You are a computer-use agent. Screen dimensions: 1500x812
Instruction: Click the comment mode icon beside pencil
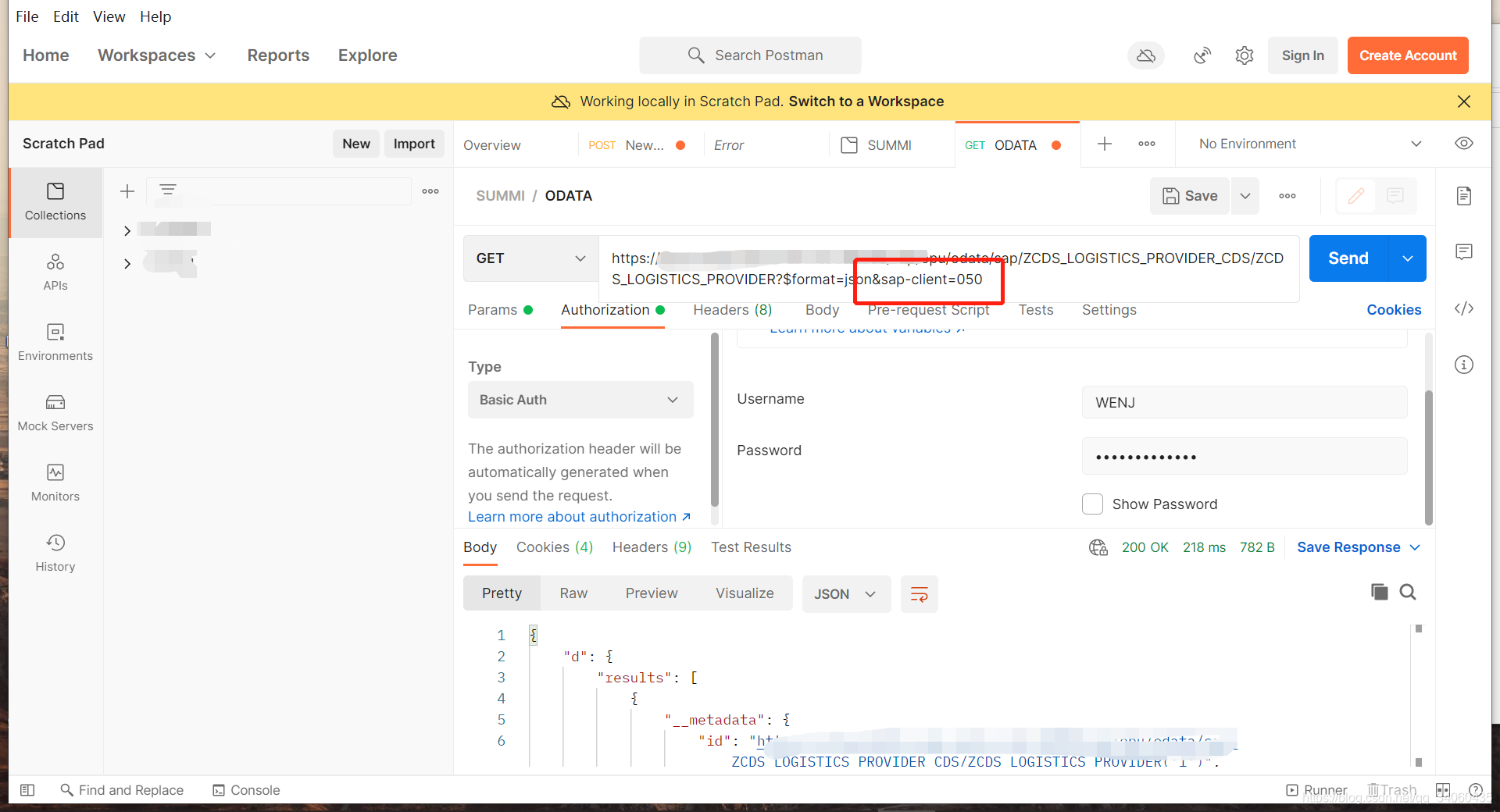pos(1395,196)
